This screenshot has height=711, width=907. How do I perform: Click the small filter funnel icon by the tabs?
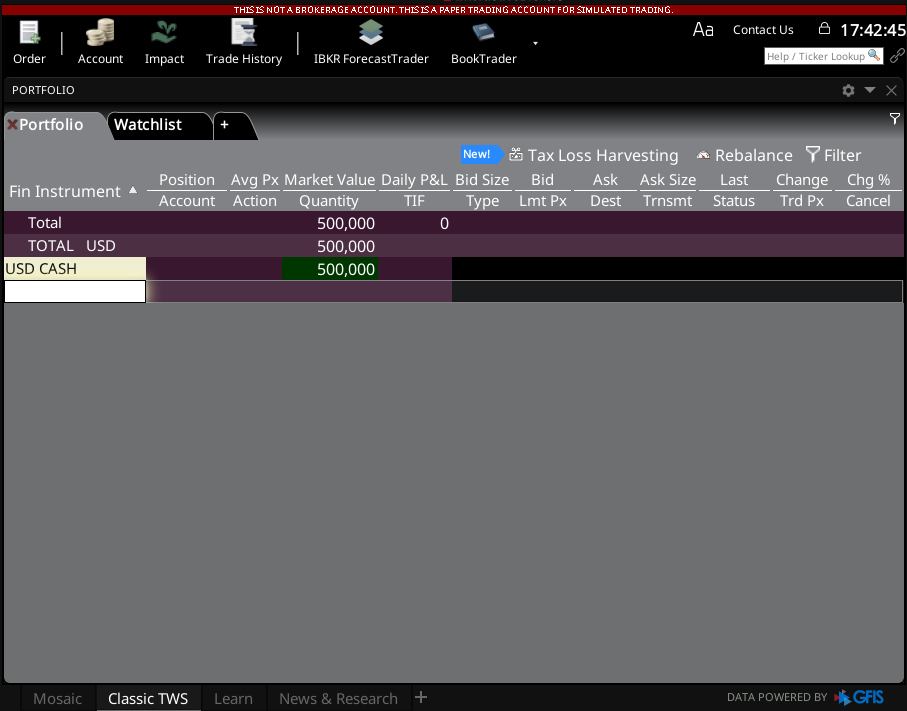894,119
